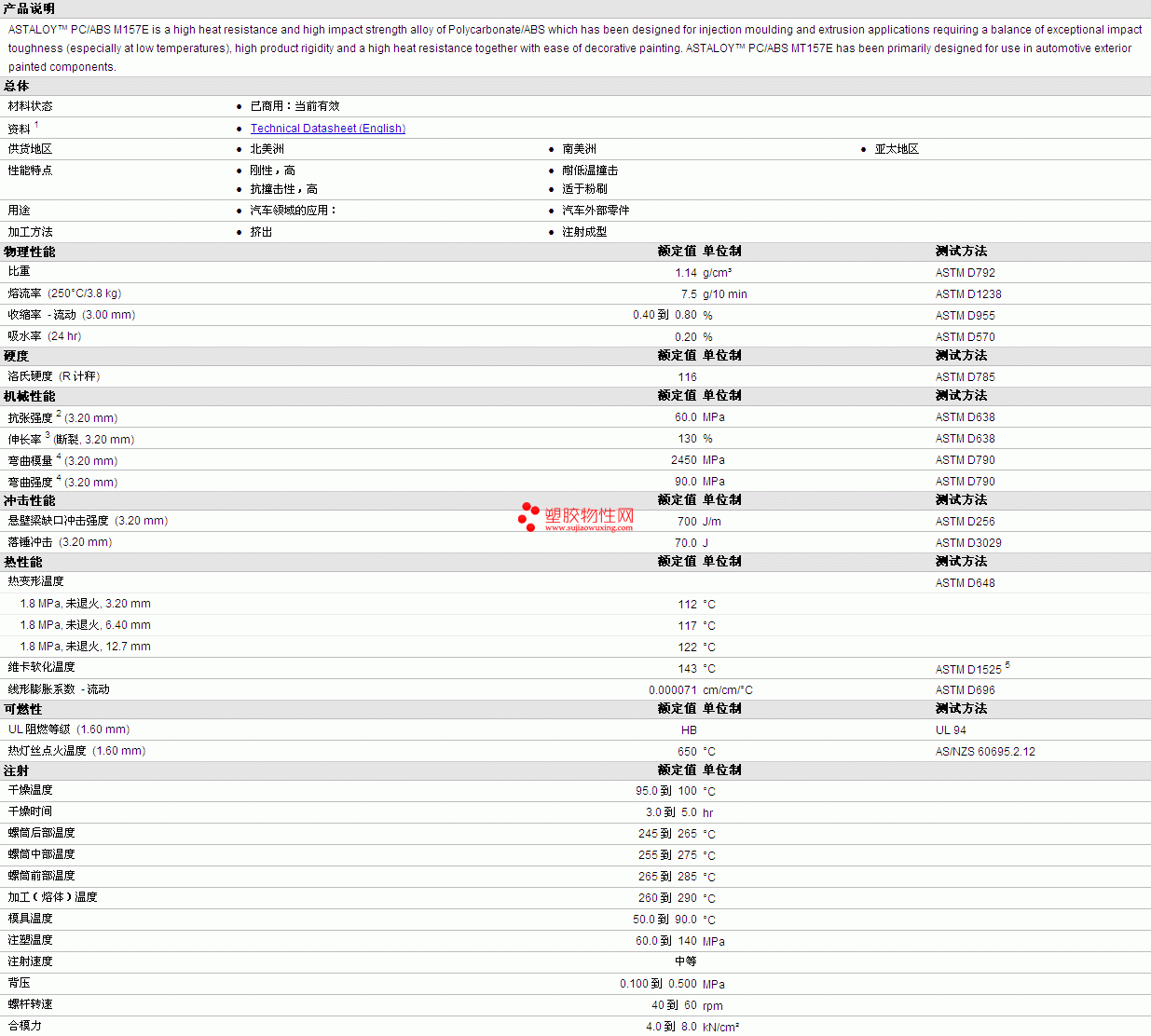Click the ASTM D1525 test method
Viewport: 1151px width, 1036px height.
pos(968,670)
